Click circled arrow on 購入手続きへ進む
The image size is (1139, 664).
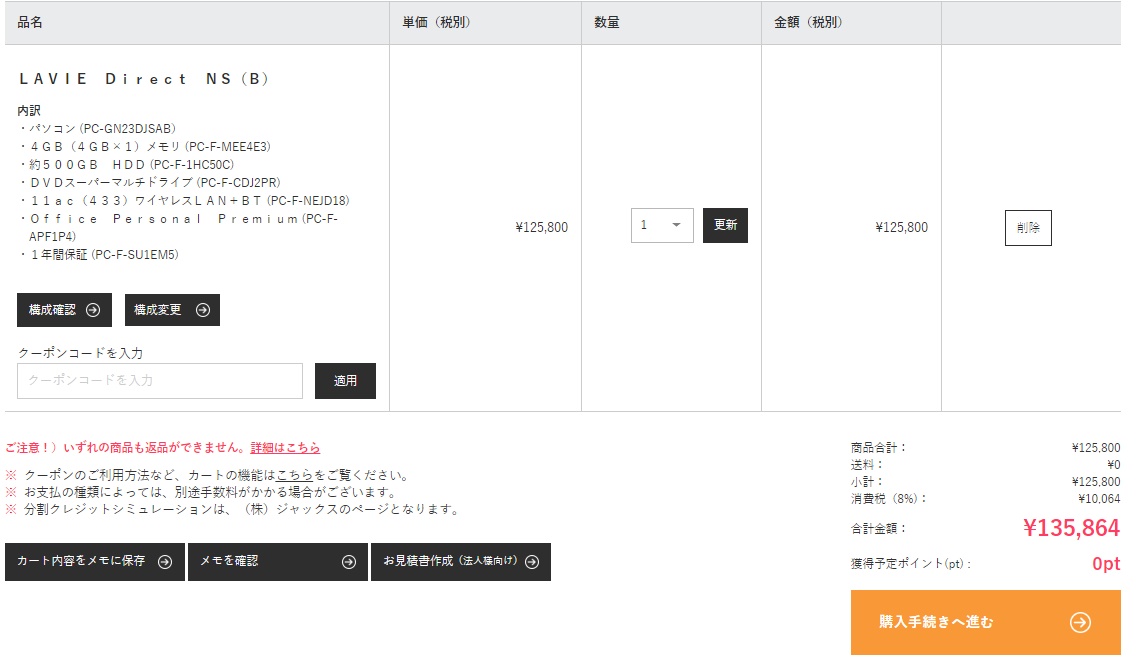(x=1080, y=623)
